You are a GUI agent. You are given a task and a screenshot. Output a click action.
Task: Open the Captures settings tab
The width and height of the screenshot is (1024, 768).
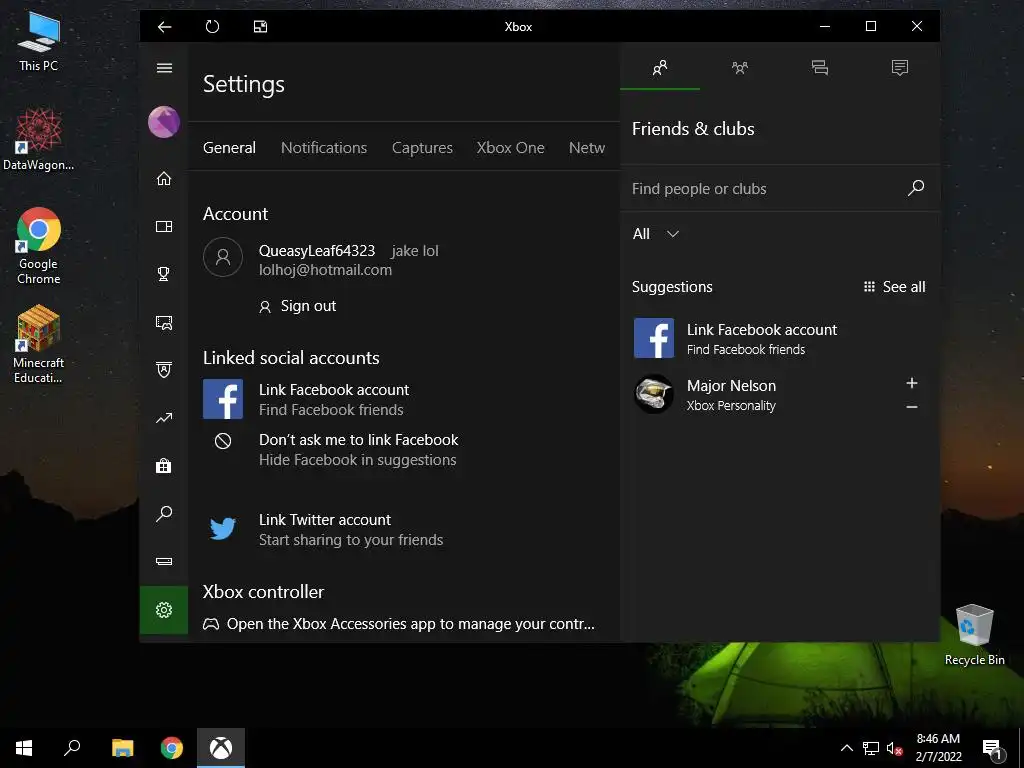422,148
